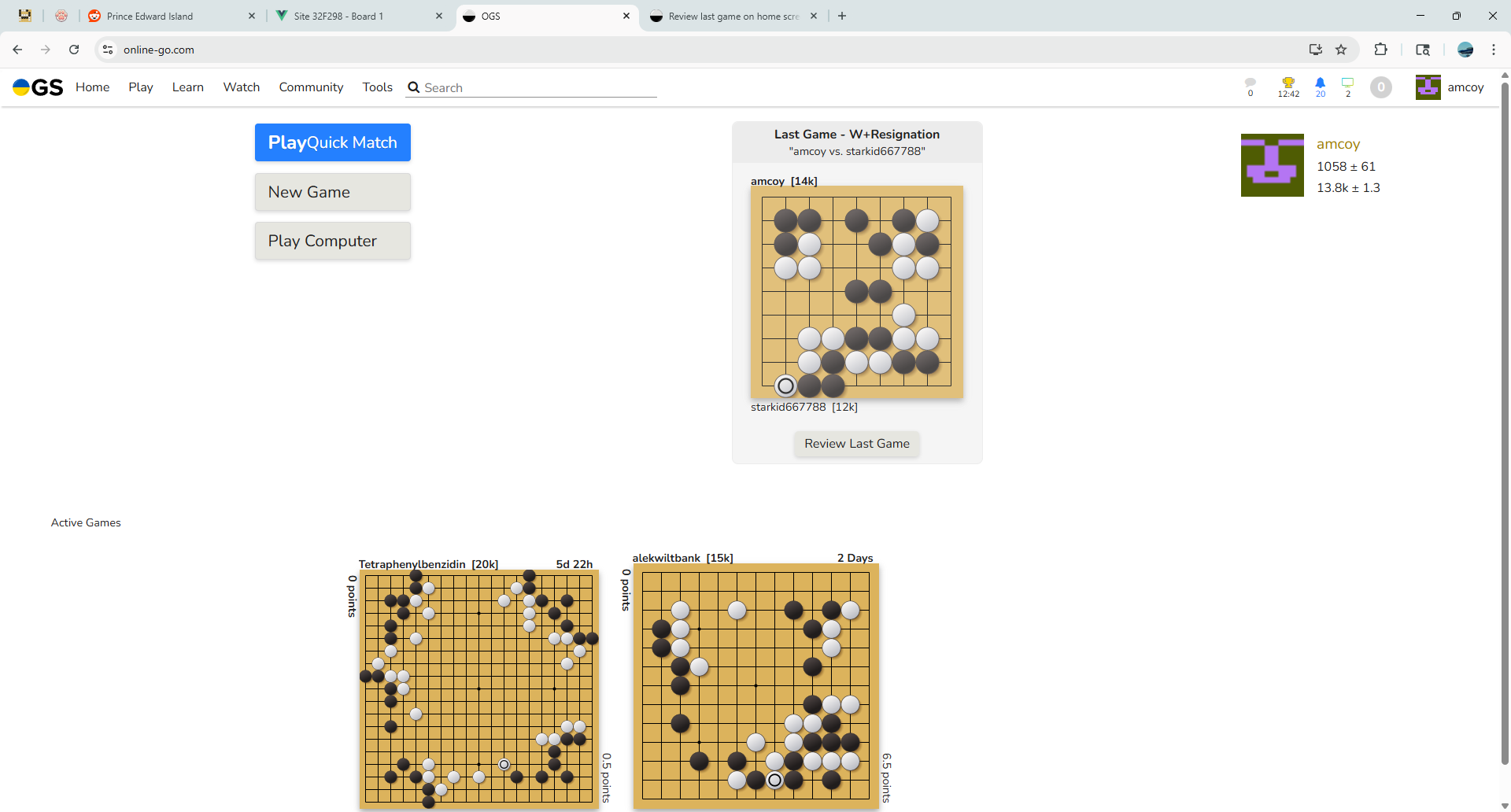This screenshot has height=812, width=1511.
Task: Open the browser Extensions puzzle icon
Action: (1380, 50)
